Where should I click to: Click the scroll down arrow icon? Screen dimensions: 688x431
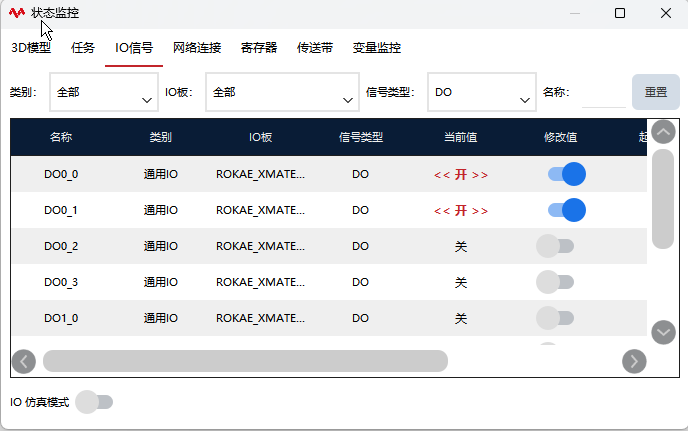coord(663,332)
